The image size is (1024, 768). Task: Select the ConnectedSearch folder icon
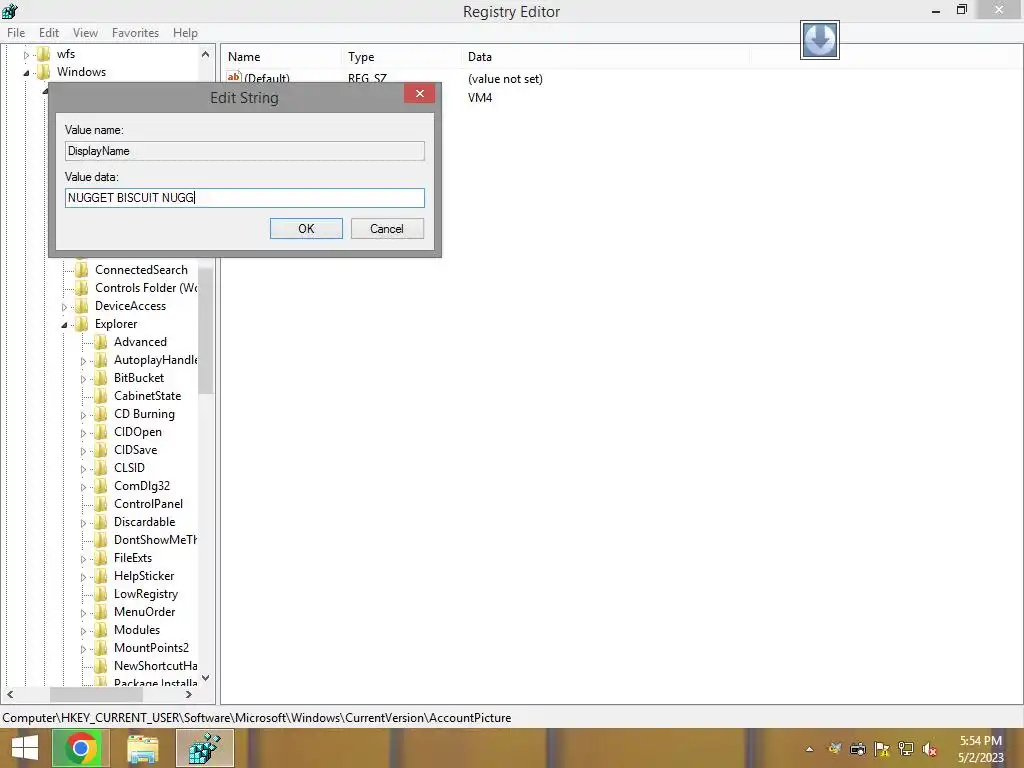[82, 270]
